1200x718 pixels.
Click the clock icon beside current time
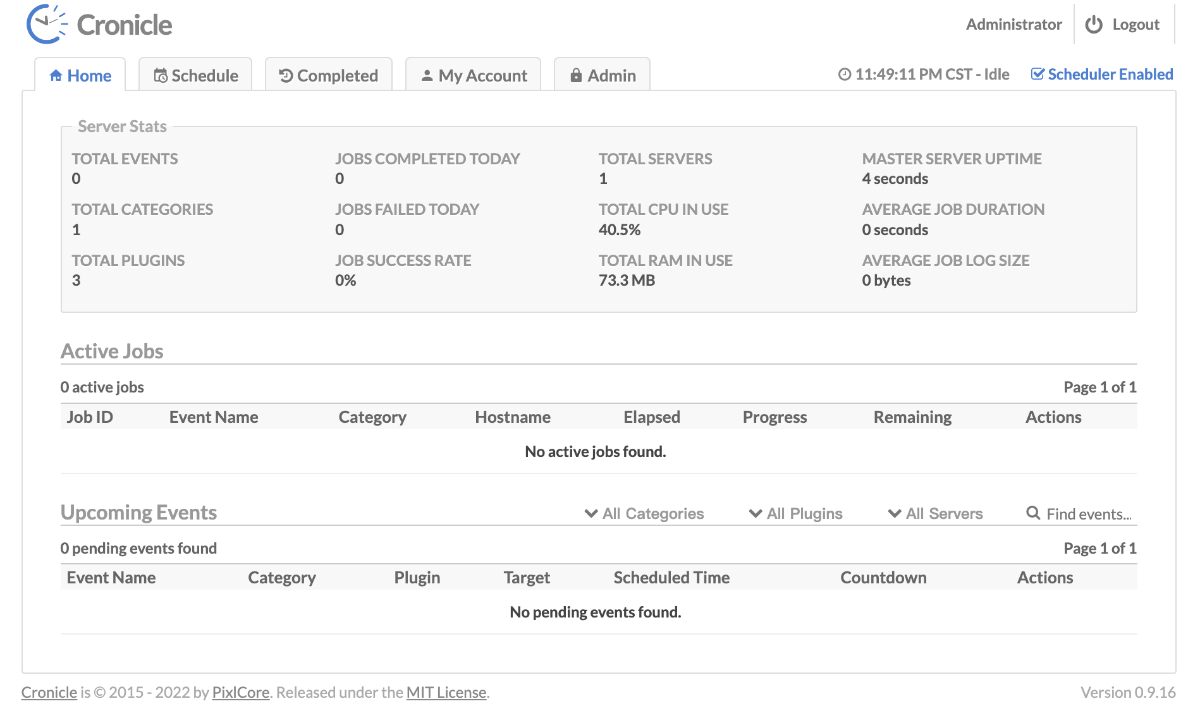[x=844, y=74]
